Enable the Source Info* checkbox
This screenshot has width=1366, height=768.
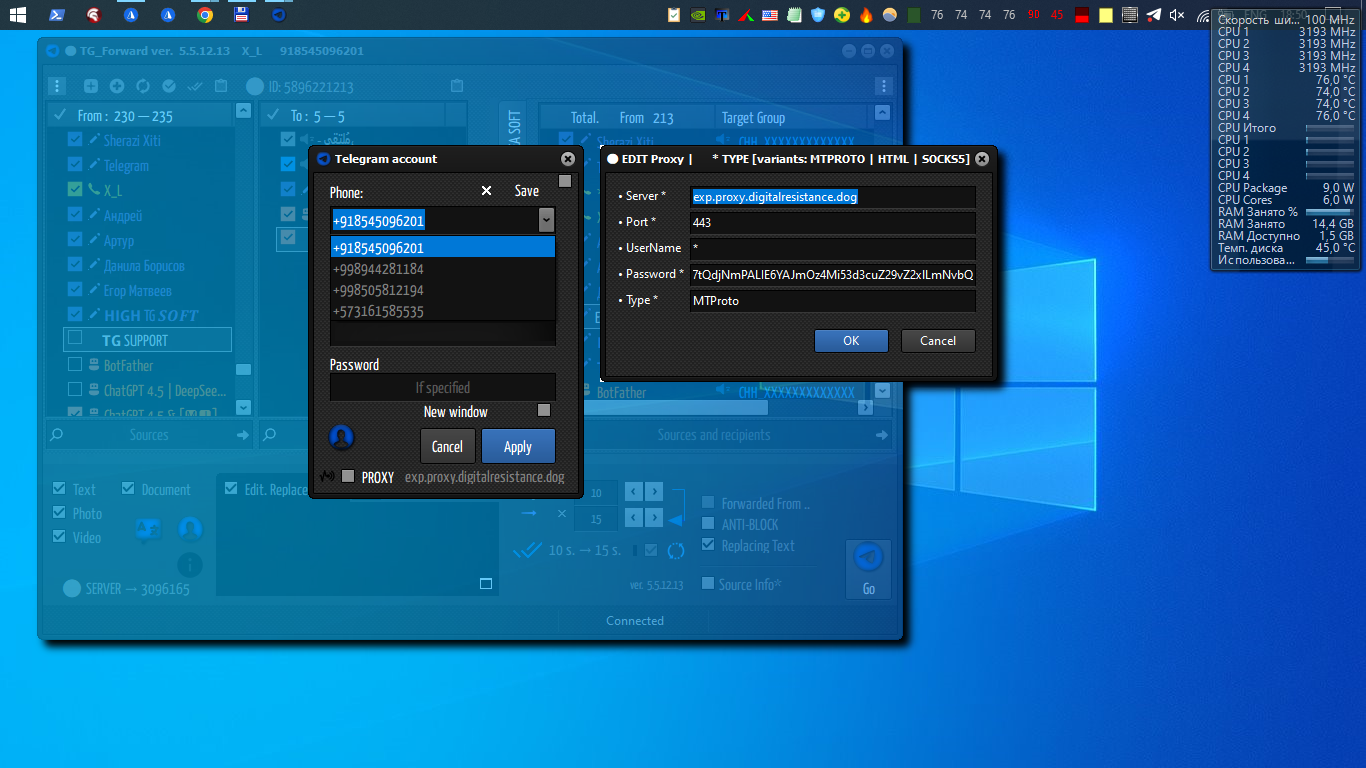tap(710, 584)
